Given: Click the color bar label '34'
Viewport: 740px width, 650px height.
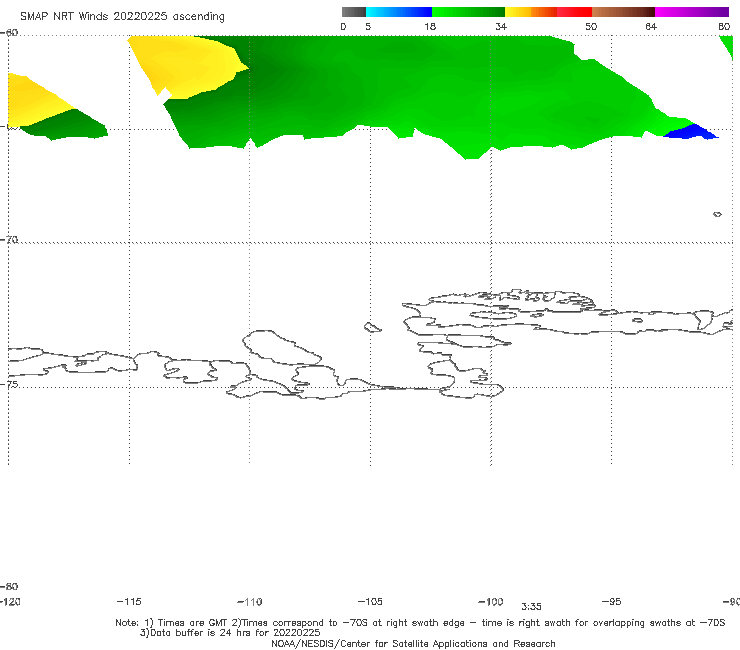Looking at the screenshot, I should click(x=501, y=26).
